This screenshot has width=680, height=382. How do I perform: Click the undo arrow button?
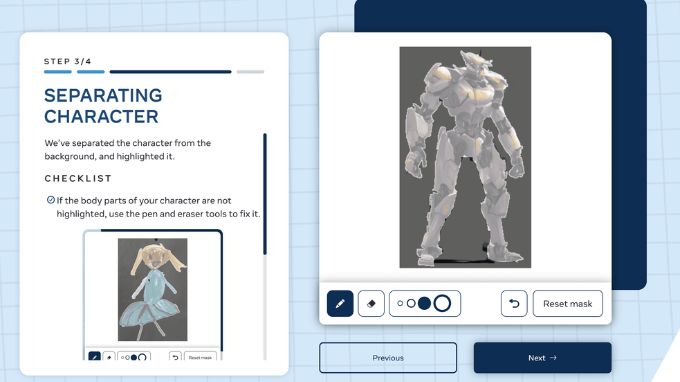514,304
